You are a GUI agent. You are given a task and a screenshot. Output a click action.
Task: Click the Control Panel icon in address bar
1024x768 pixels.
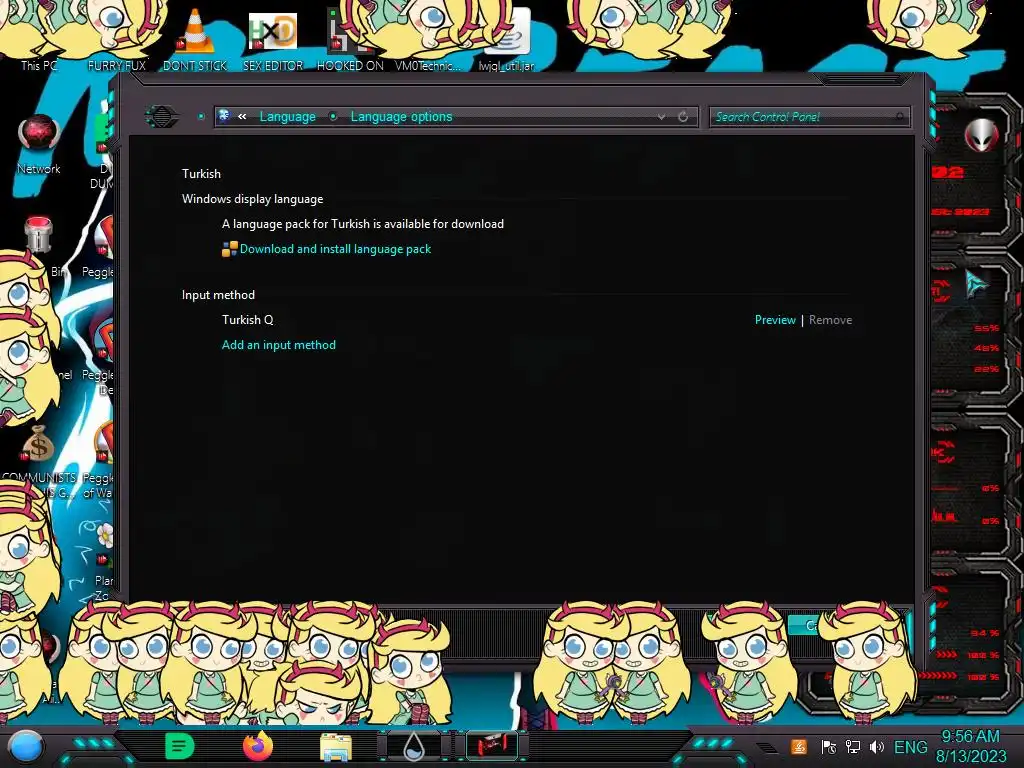tap(224, 116)
